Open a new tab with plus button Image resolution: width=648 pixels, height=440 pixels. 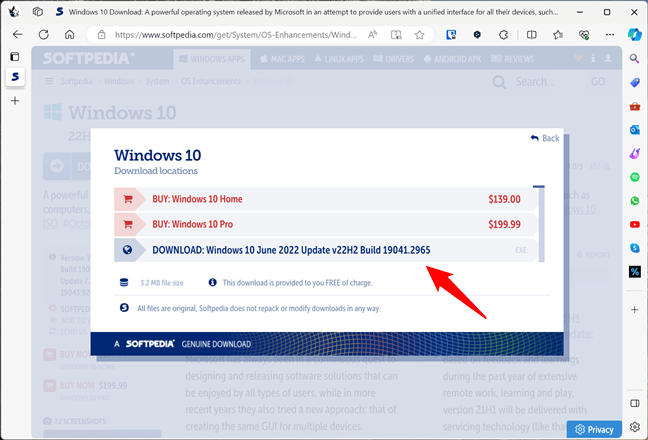pyautogui.click(x=15, y=100)
